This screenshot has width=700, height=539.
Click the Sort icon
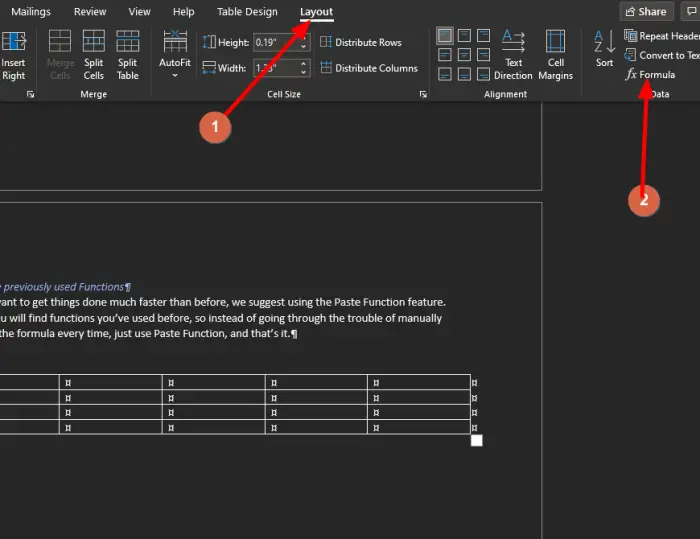(x=604, y=48)
